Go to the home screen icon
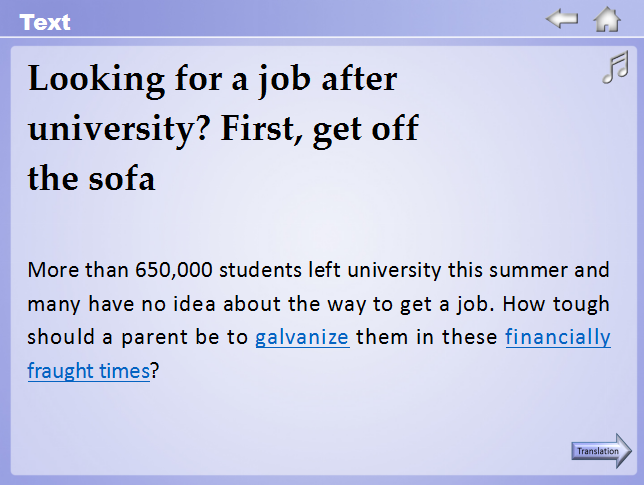The image size is (644, 485). pyautogui.click(x=607, y=19)
